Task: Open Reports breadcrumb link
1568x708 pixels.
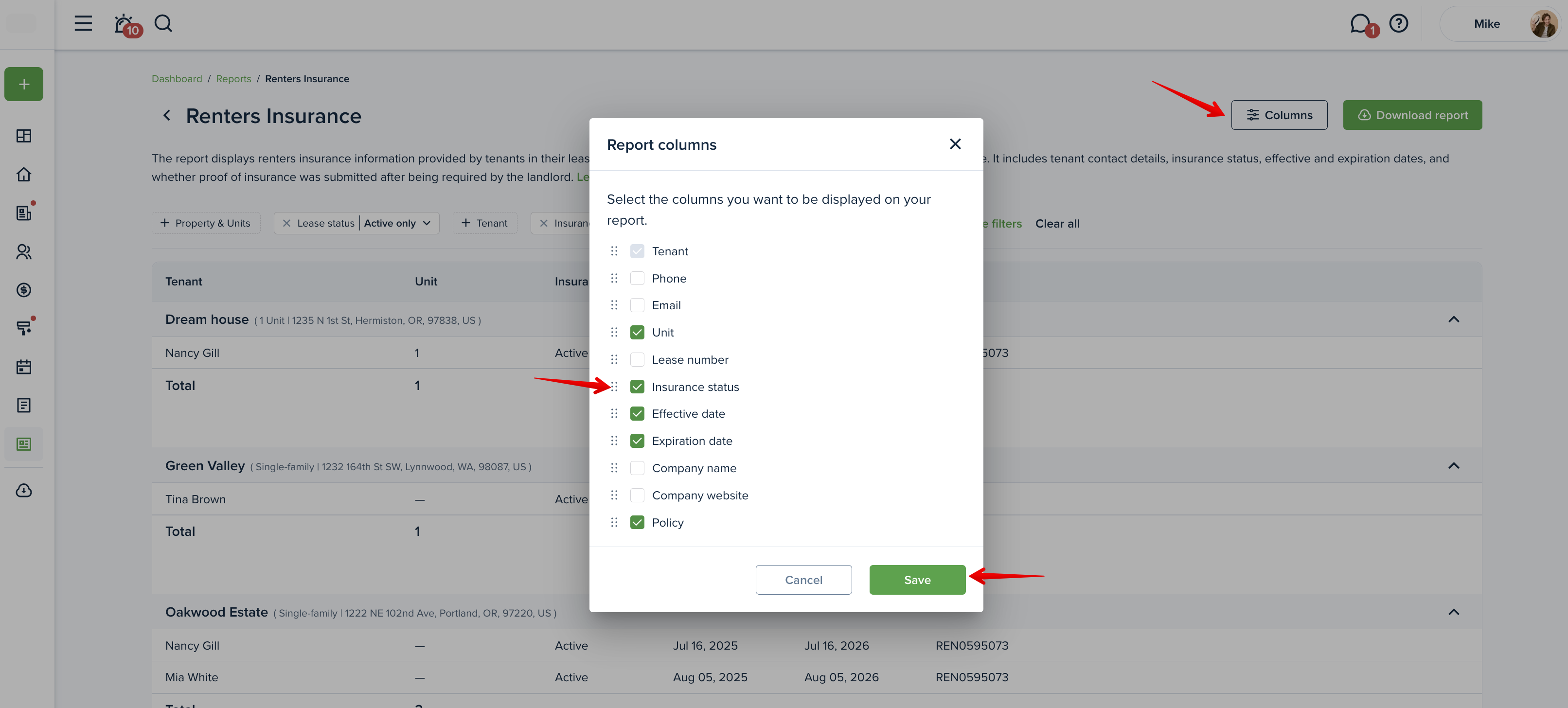Action: (233, 78)
